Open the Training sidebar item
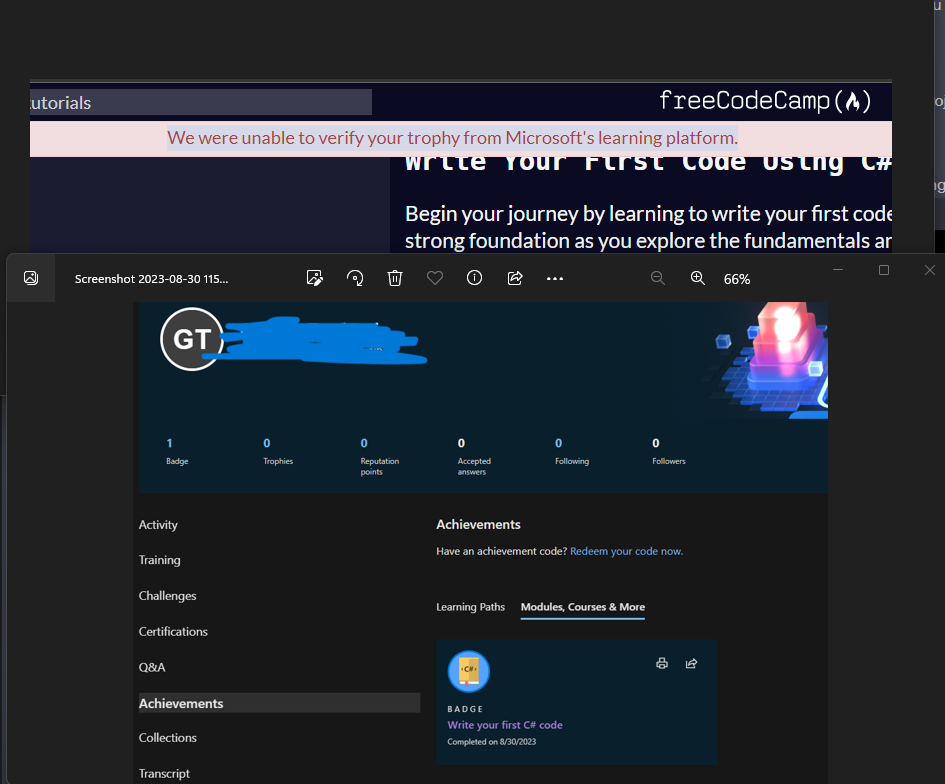Viewport: 945px width, 784px height. (160, 560)
